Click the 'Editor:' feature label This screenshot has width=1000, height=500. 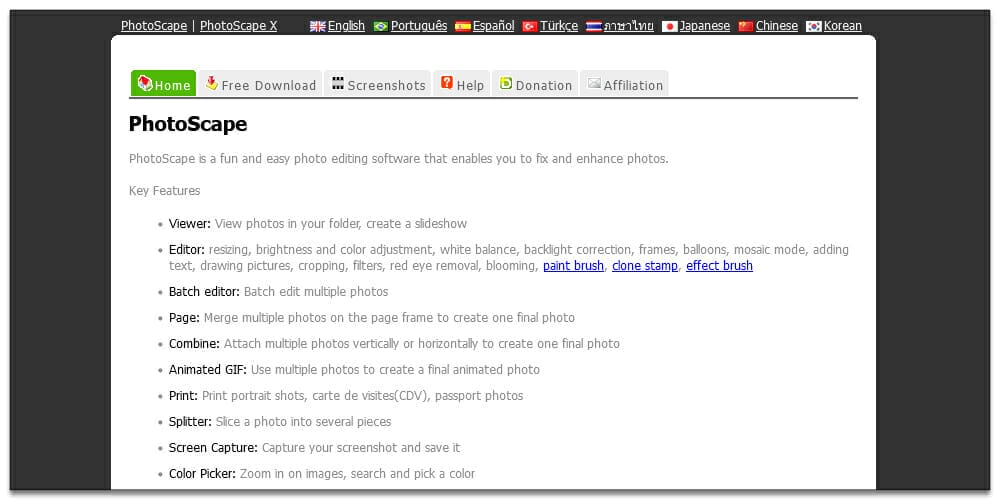click(187, 249)
